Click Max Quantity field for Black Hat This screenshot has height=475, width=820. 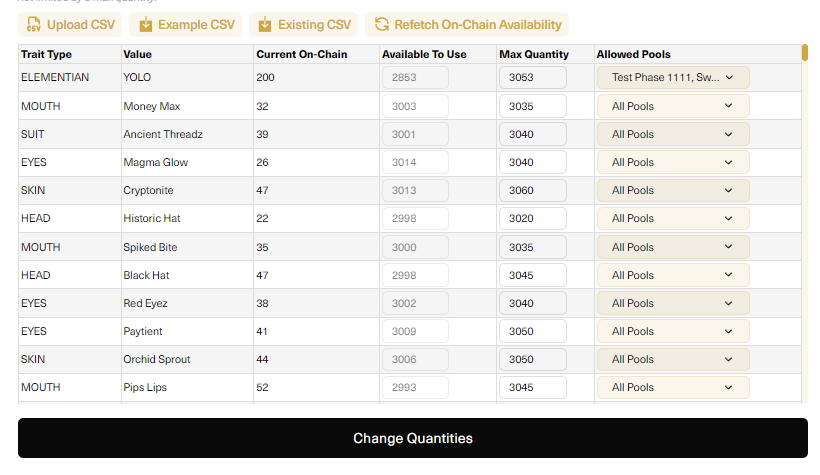533,275
